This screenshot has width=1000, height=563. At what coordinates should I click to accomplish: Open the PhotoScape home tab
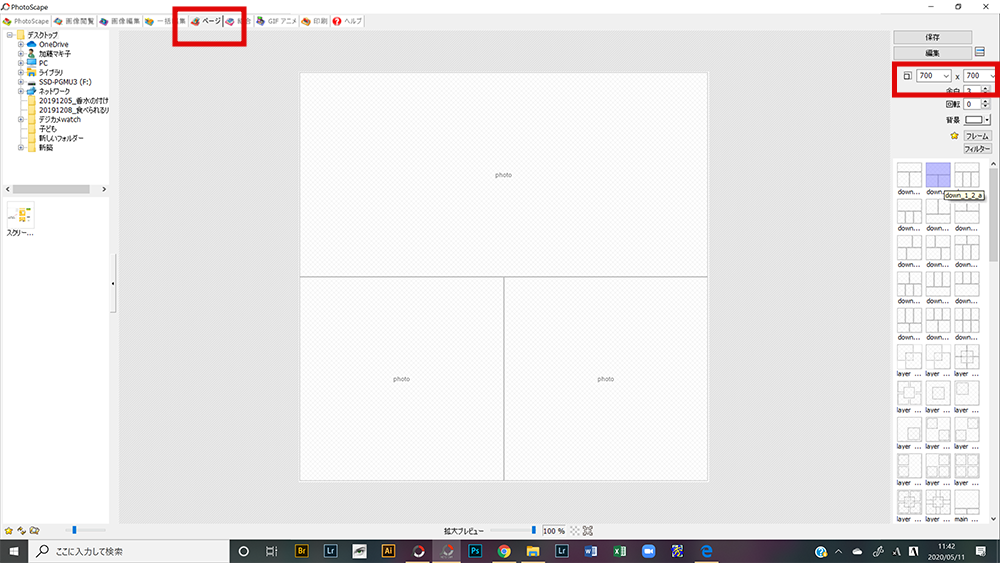click(26, 21)
